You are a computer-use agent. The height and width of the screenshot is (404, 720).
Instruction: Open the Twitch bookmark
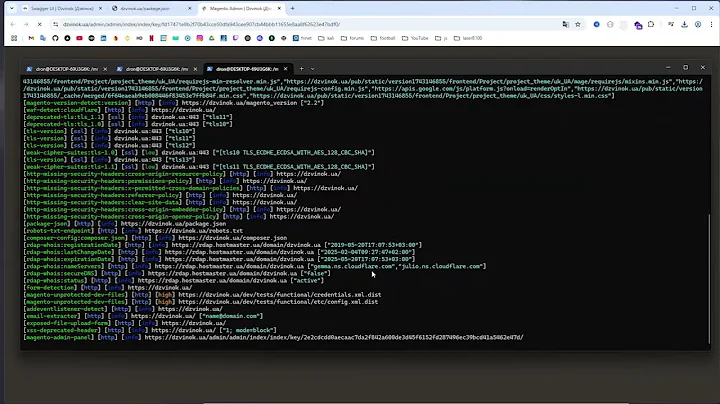[236, 38]
